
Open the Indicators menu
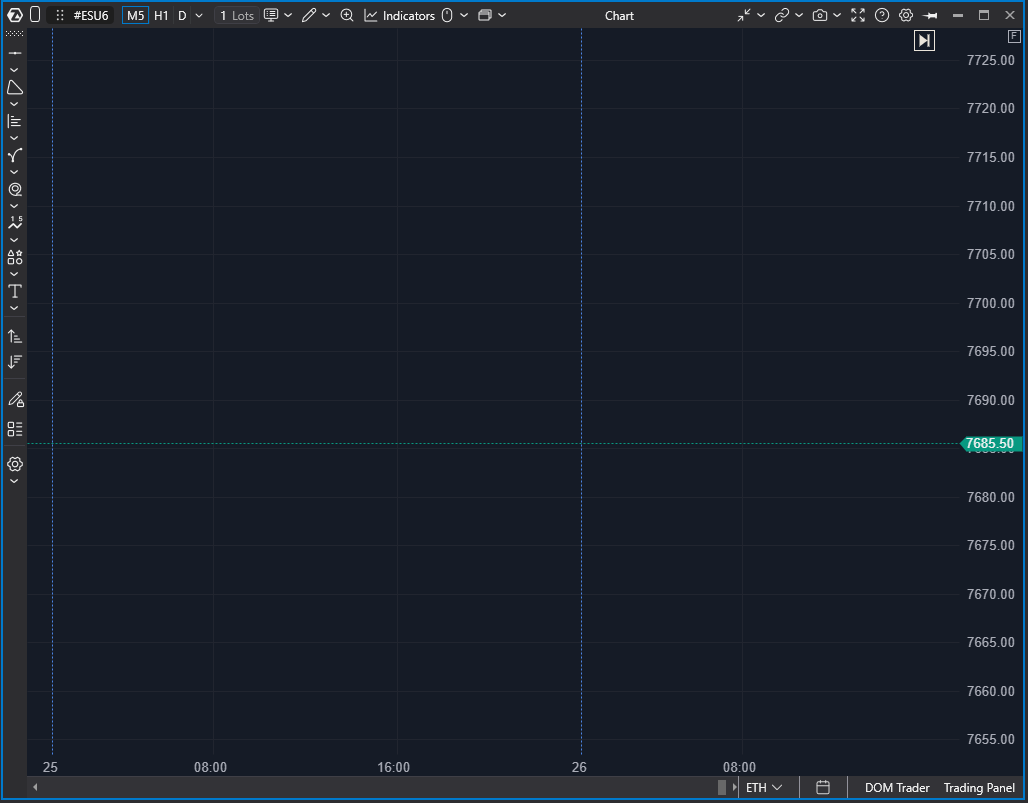pos(399,16)
